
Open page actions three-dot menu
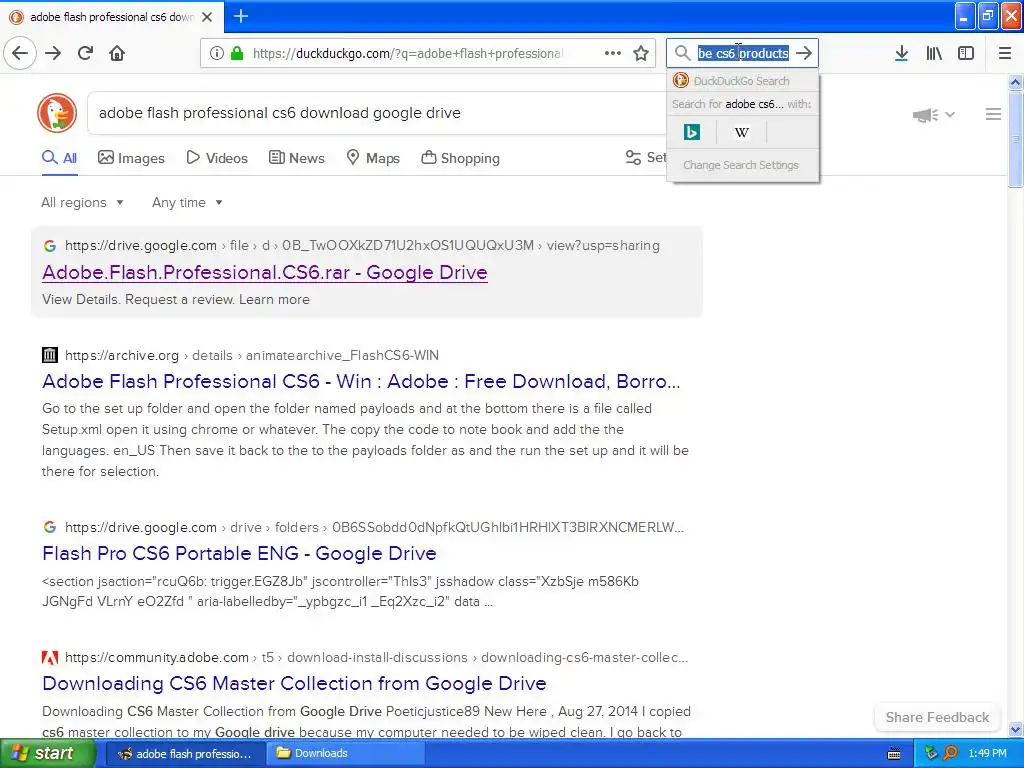click(x=613, y=53)
